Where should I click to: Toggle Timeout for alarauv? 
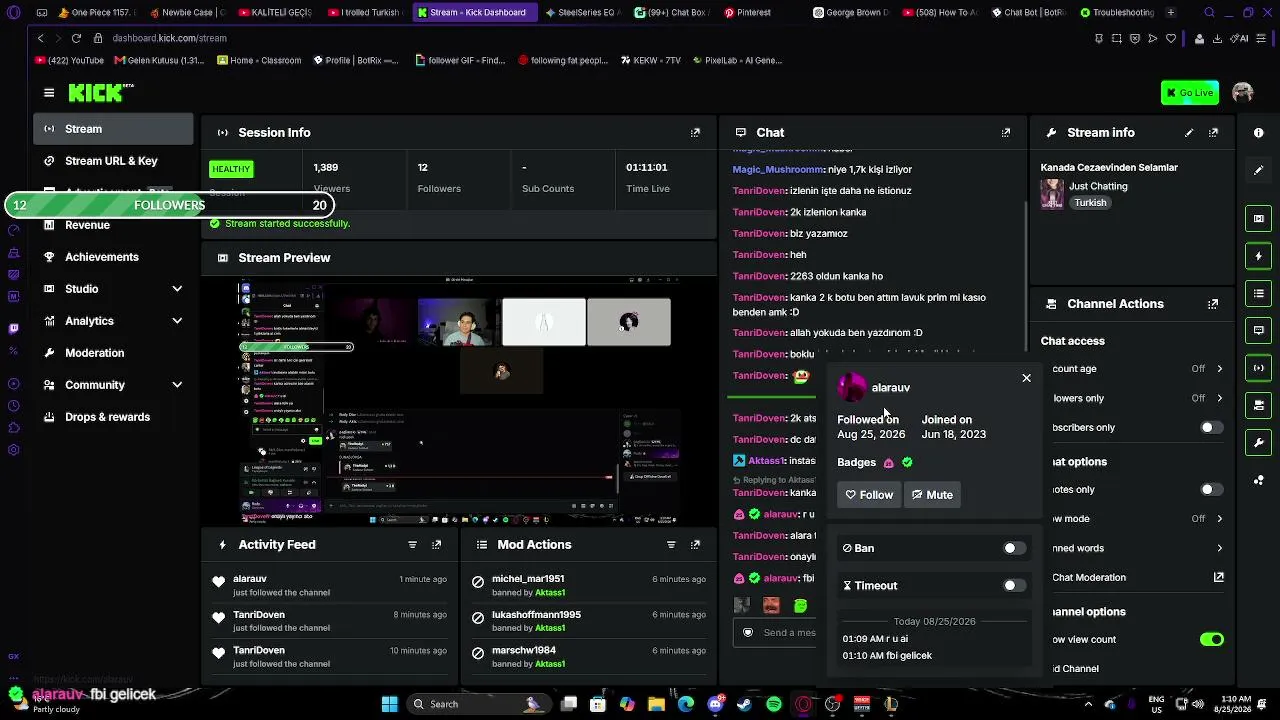coord(1014,586)
